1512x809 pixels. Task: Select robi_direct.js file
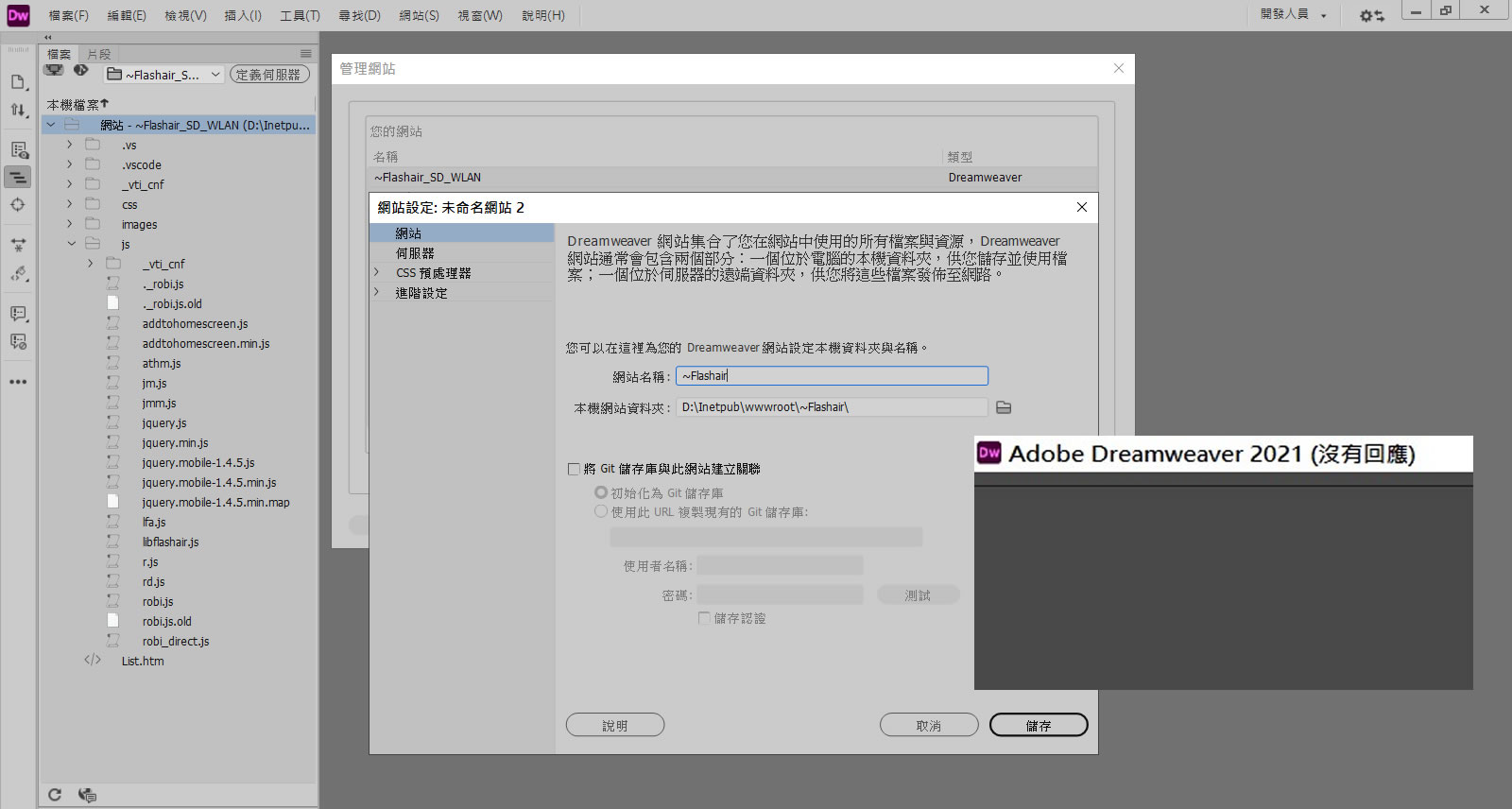[176, 641]
